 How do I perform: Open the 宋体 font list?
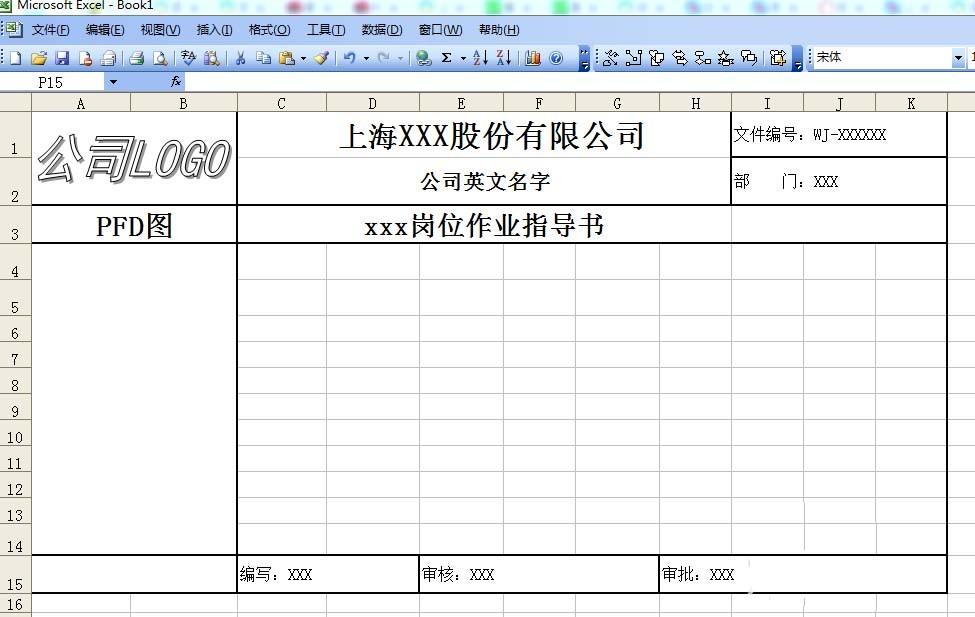958,57
